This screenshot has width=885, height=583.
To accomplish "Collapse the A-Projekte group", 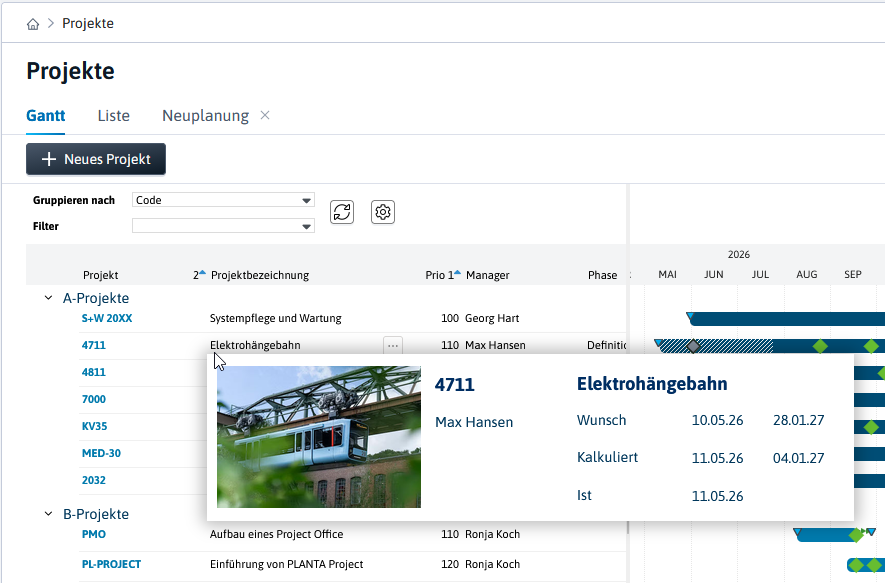I will [x=49, y=298].
